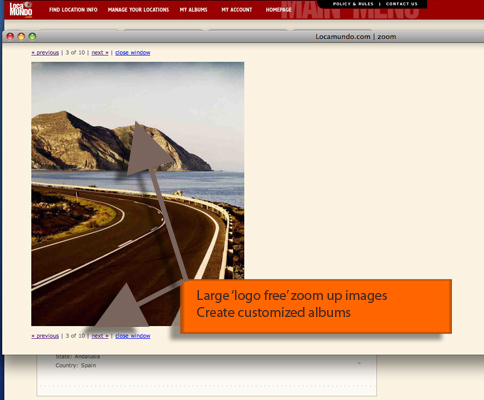The image size is (484, 400).
Task: Click the Loca Mundo logo
Action: pyautogui.click(x=21, y=9)
